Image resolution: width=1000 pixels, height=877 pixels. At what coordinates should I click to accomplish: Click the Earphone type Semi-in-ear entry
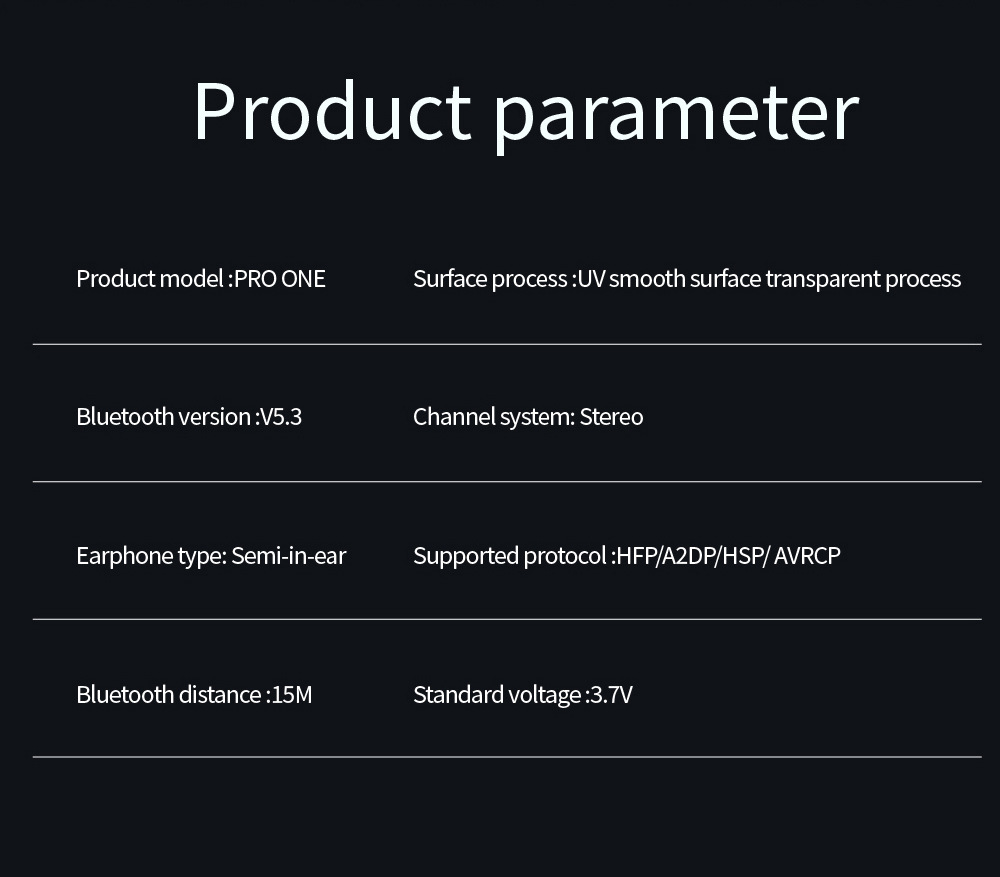click(x=210, y=555)
